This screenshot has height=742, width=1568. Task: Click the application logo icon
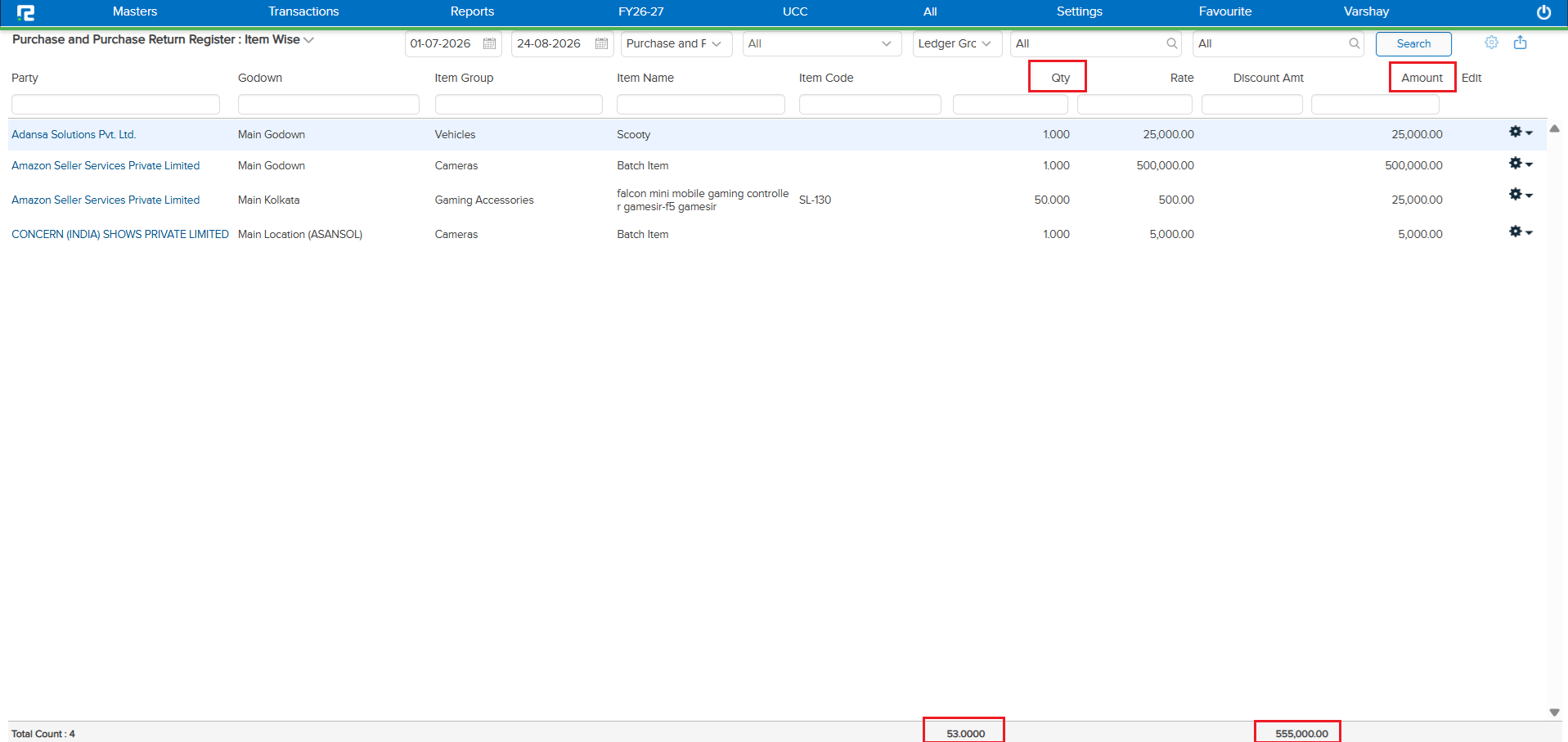pos(26,12)
